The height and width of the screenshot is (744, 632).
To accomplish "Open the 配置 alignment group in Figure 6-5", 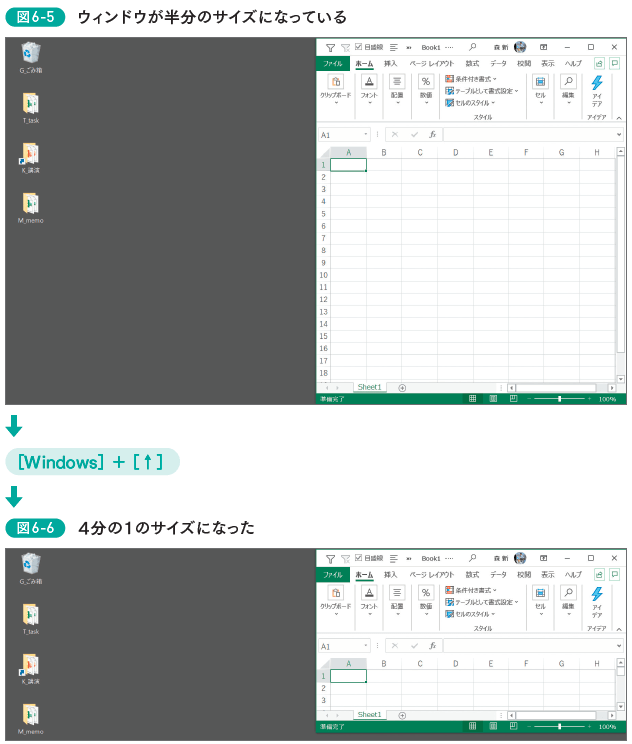I will [x=397, y=89].
